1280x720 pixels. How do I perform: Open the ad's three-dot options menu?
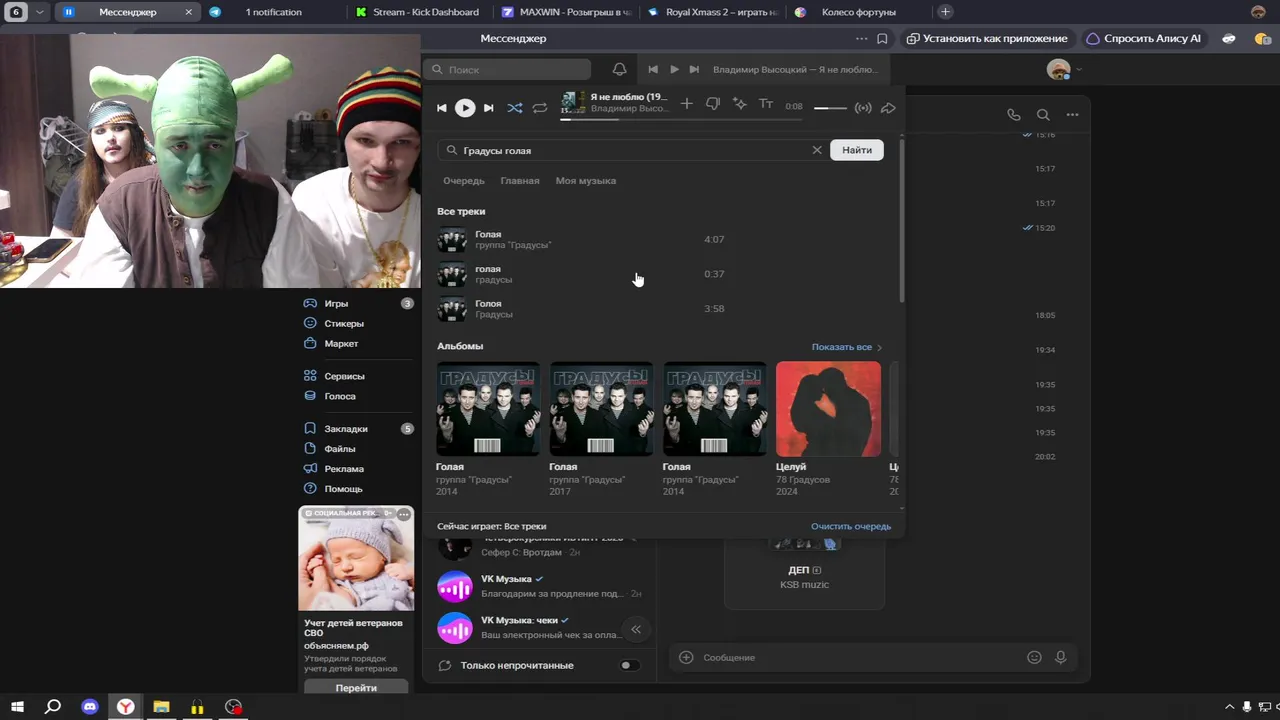[x=404, y=514]
